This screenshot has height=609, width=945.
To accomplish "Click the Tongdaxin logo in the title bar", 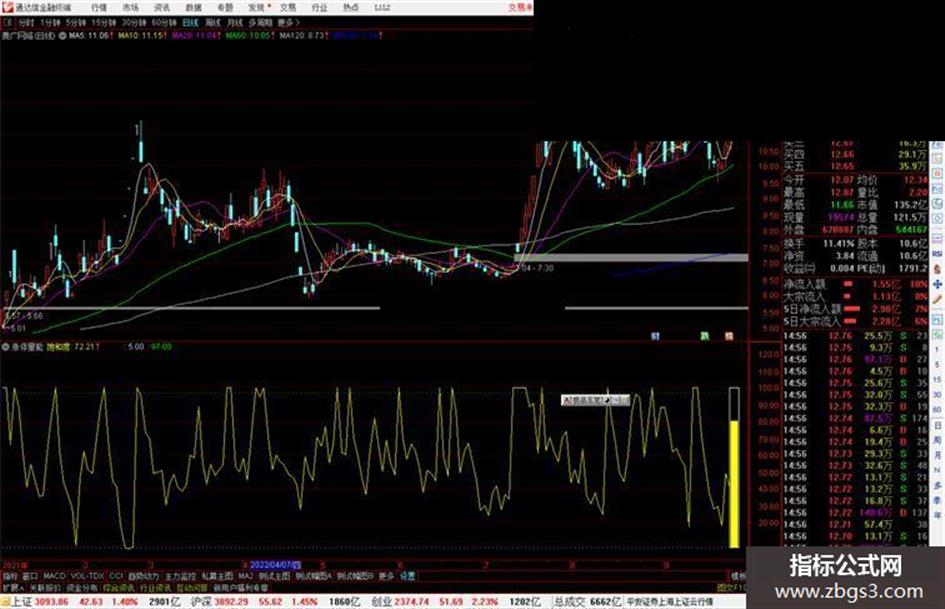I will coord(8,8).
